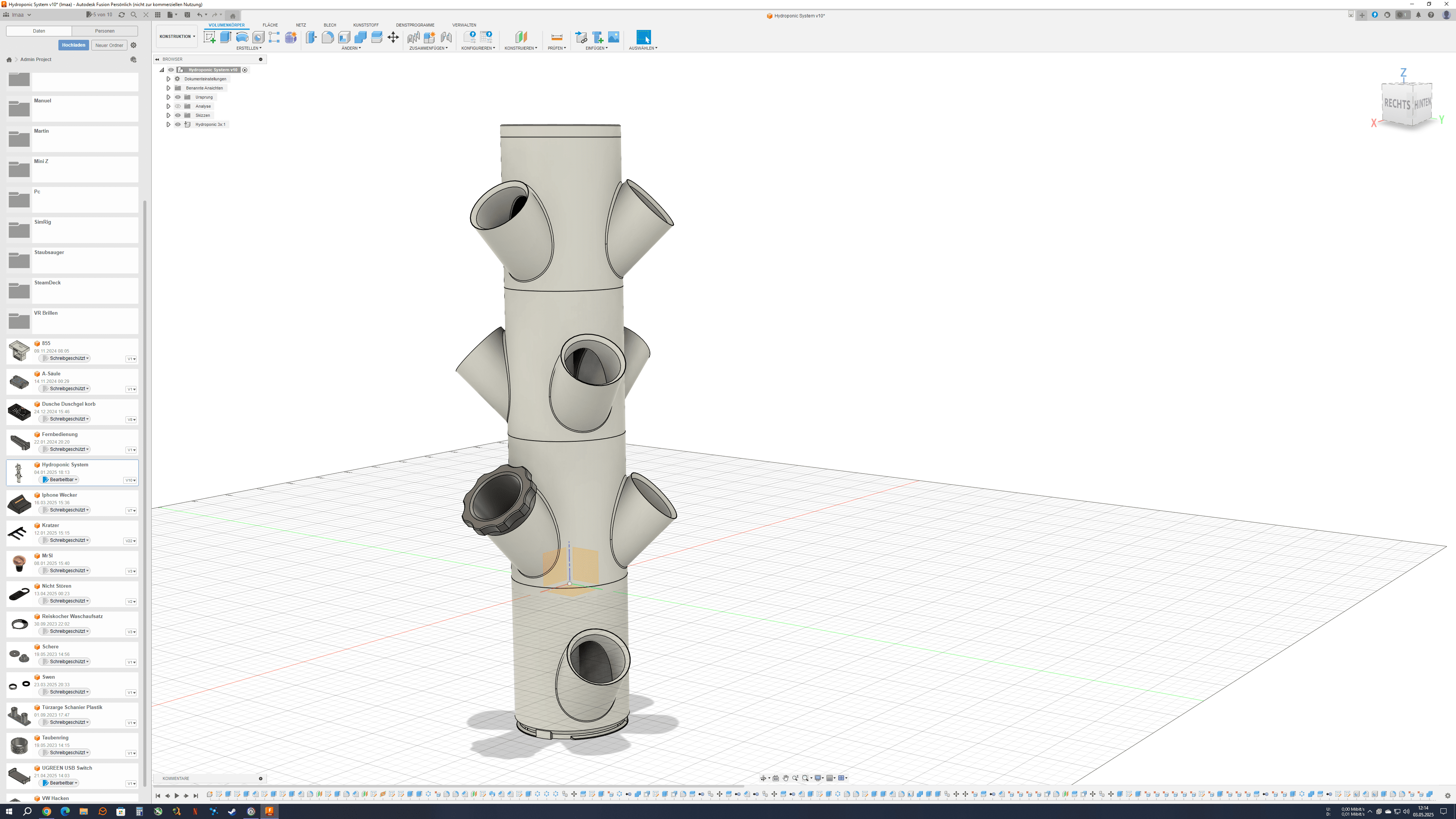The height and width of the screenshot is (819, 1456).
Task: Switch to the FLÄCHE tab
Action: (270, 25)
